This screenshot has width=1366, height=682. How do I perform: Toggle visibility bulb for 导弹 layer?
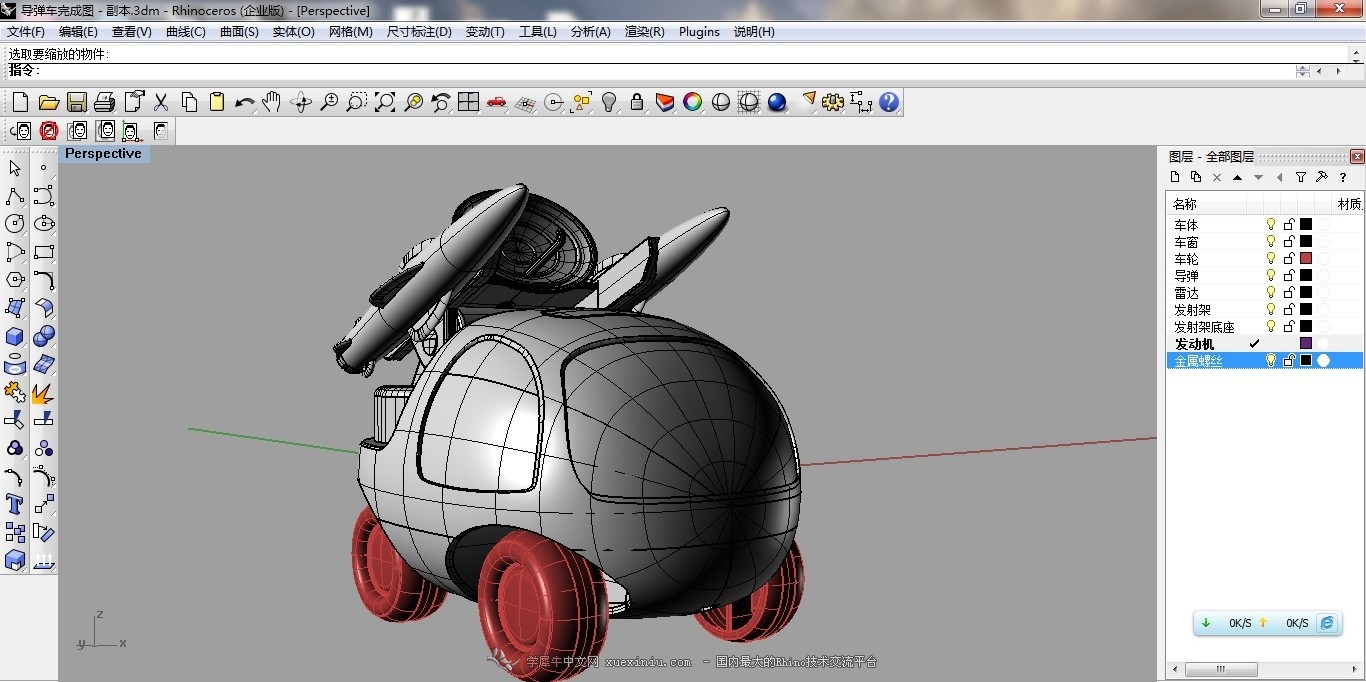1271,276
